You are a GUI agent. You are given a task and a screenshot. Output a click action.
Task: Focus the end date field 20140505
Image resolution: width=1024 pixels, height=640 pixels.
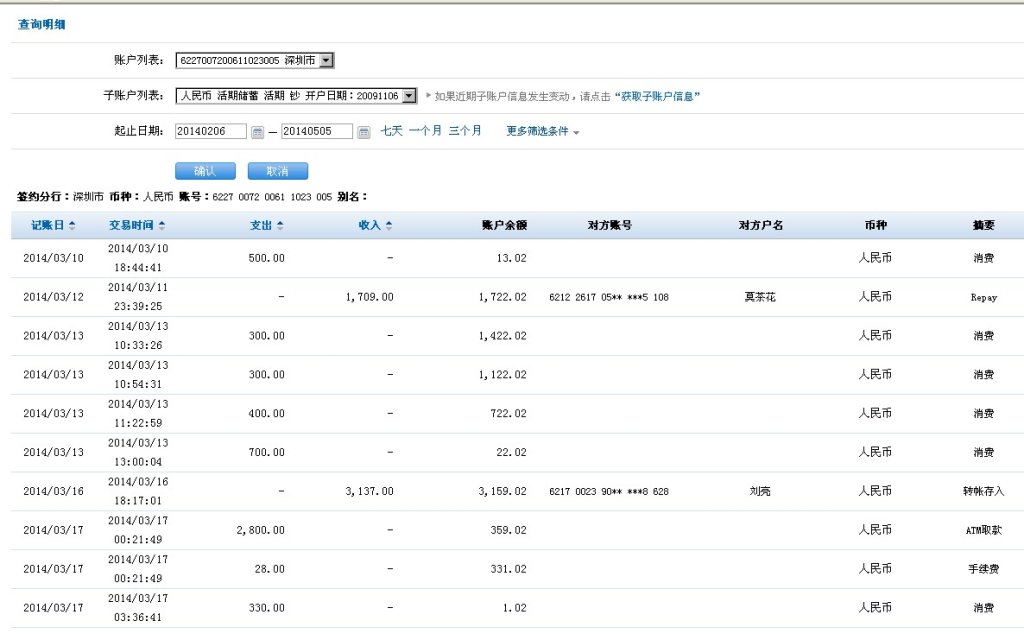click(x=316, y=132)
